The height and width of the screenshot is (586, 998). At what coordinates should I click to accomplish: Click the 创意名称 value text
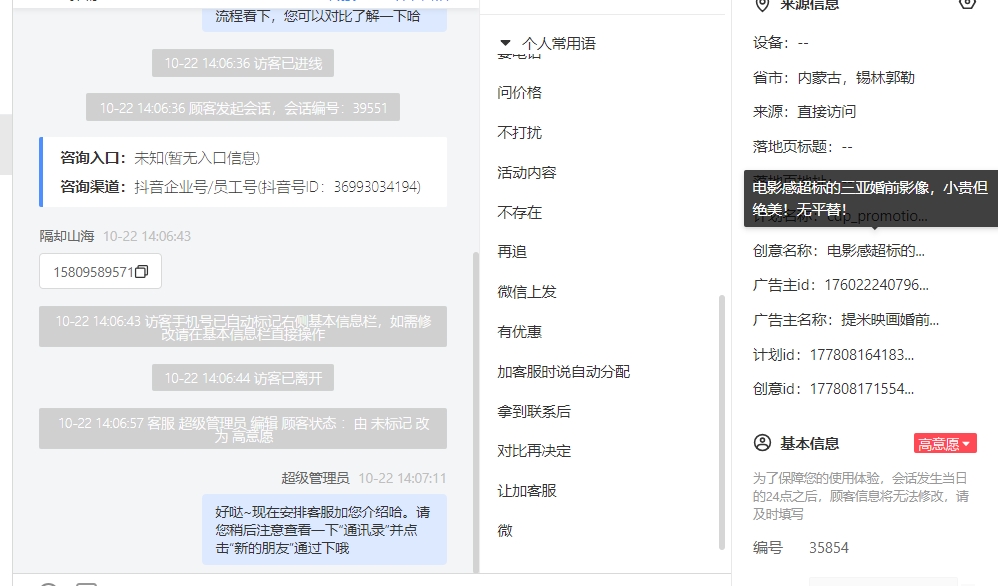pos(876,251)
